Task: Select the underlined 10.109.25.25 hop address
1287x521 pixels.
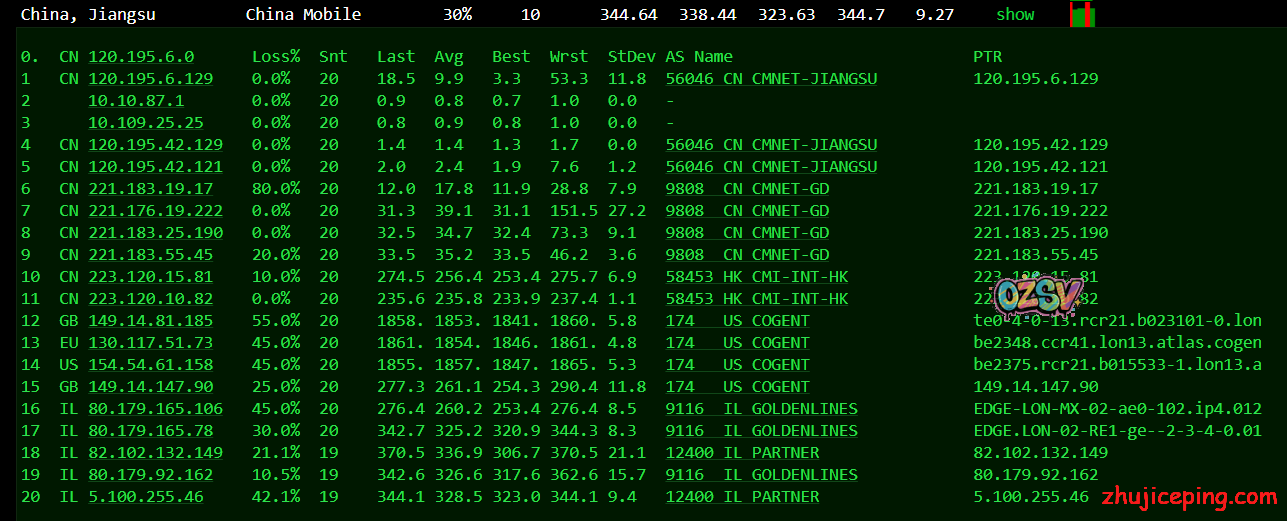Action: point(146,123)
